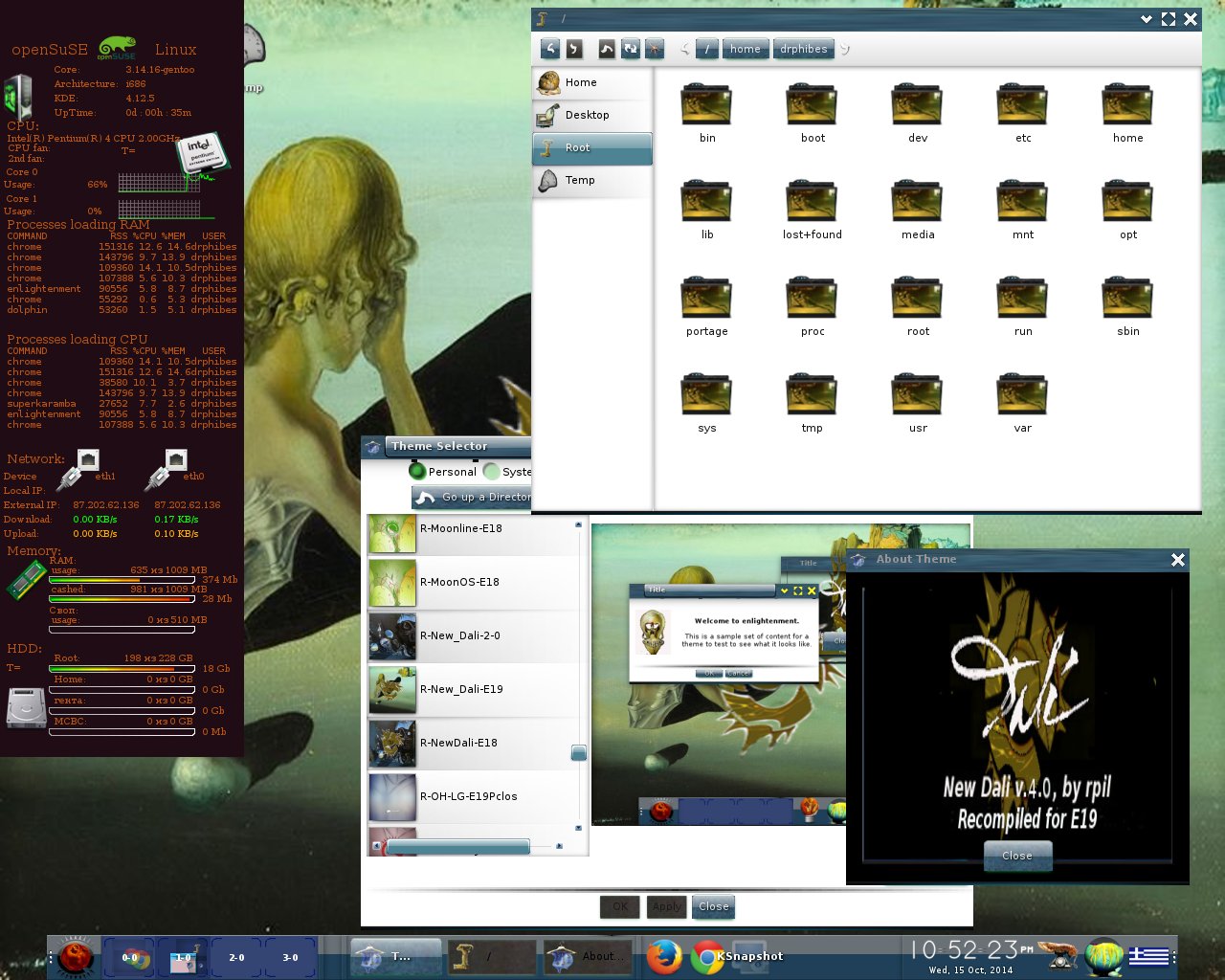The height and width of the screenshot is (980, 1225).
Task: Switch to virtual desktop 3-0 in pager
Action: 291,957
